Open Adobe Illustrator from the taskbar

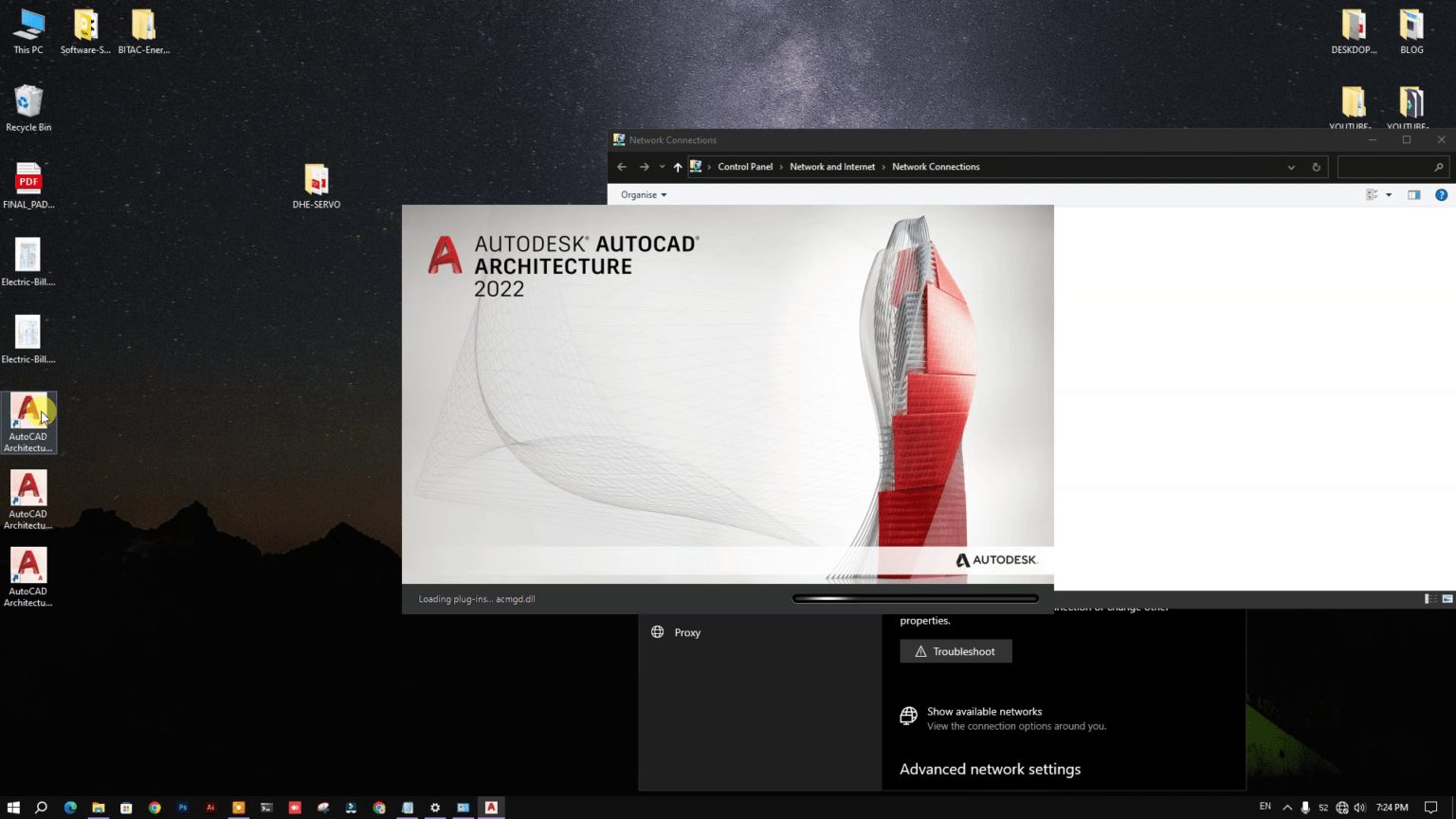pos(210,808)
